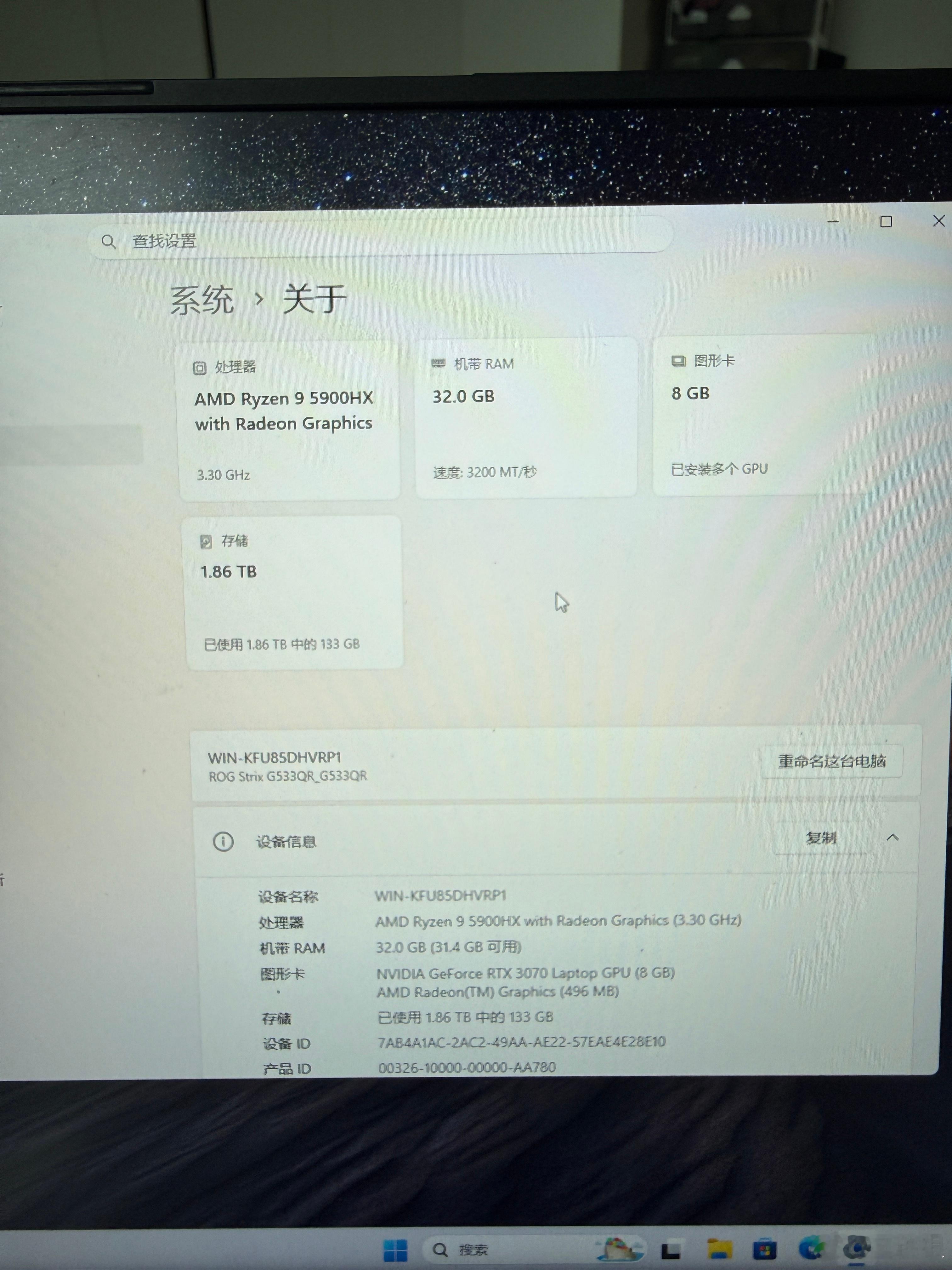Click the 图形卡 graphics card icon
The height and width of the screenshot is (1270, 952).
tap(679, 361)
